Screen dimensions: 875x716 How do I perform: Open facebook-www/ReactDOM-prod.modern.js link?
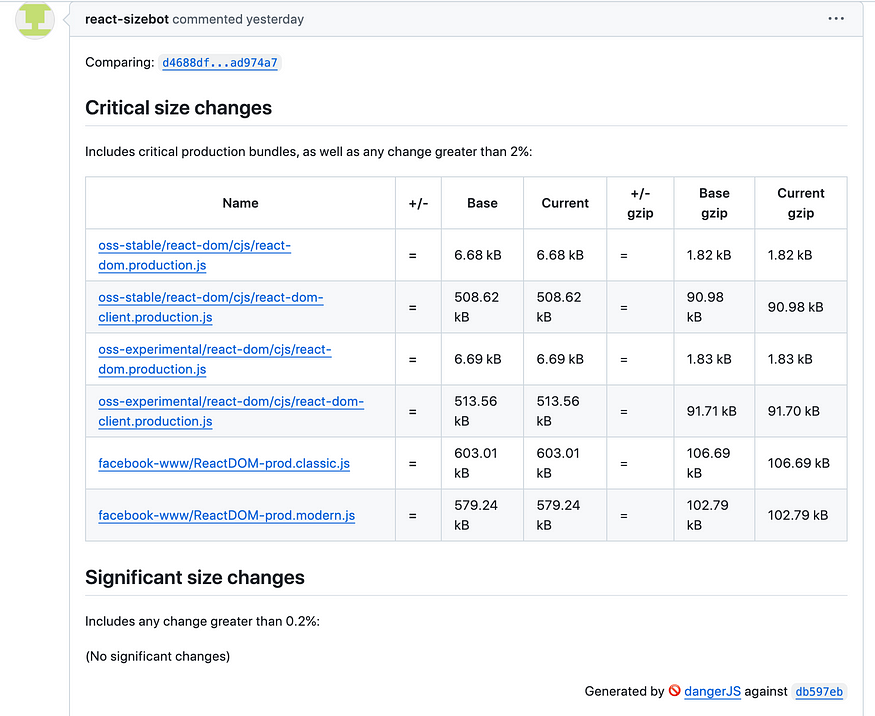point(227,516)
